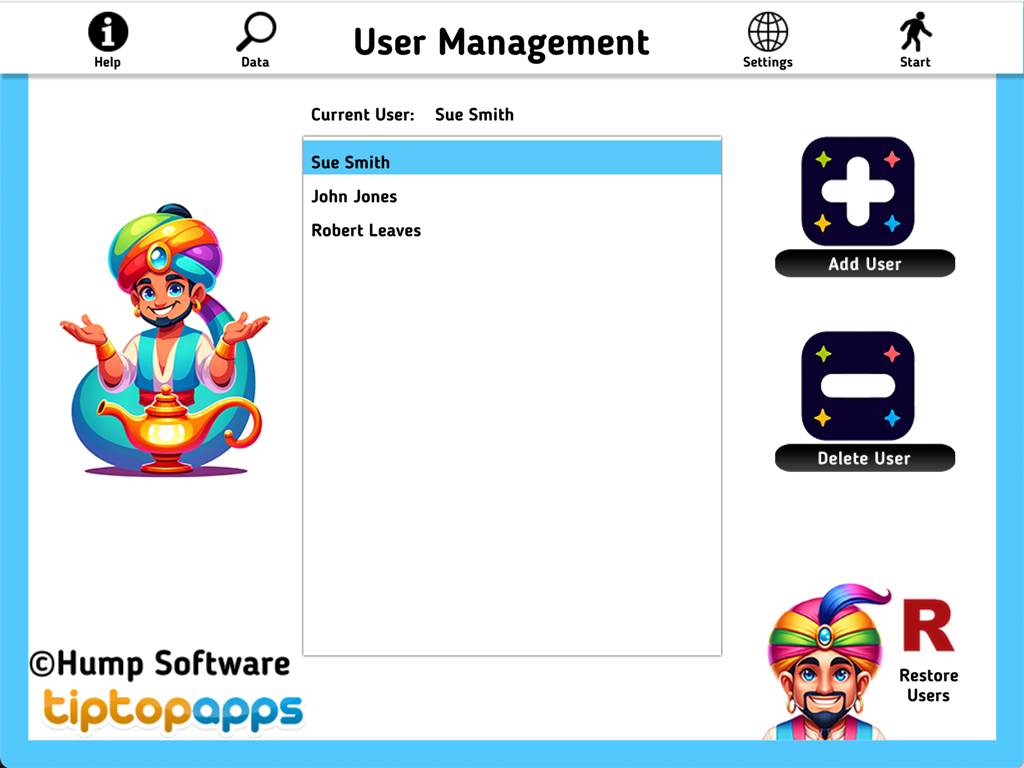Viewport: 1024px width, 768px height.
Task: Activate the Restore Users function
Action: click(x=928, y=685)
